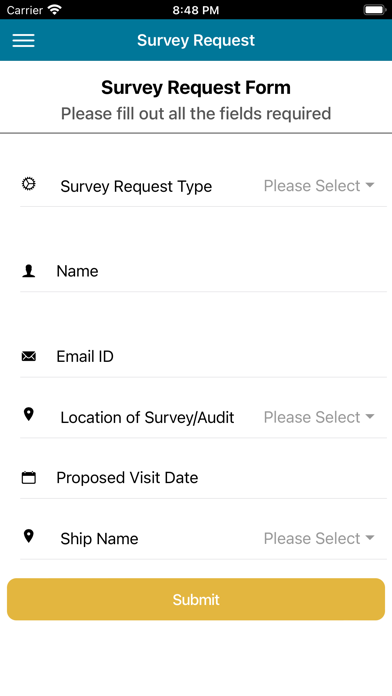The image size is (392, 696).
Task: Tap the envelope icon next to Email ID
Action: (29, 356)
